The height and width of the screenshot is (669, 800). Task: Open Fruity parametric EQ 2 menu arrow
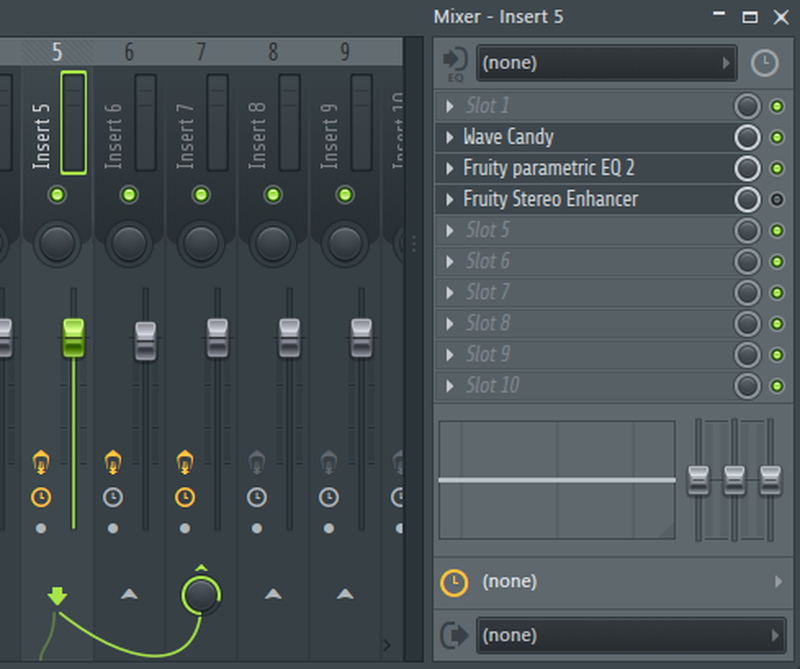pos(449,168)
